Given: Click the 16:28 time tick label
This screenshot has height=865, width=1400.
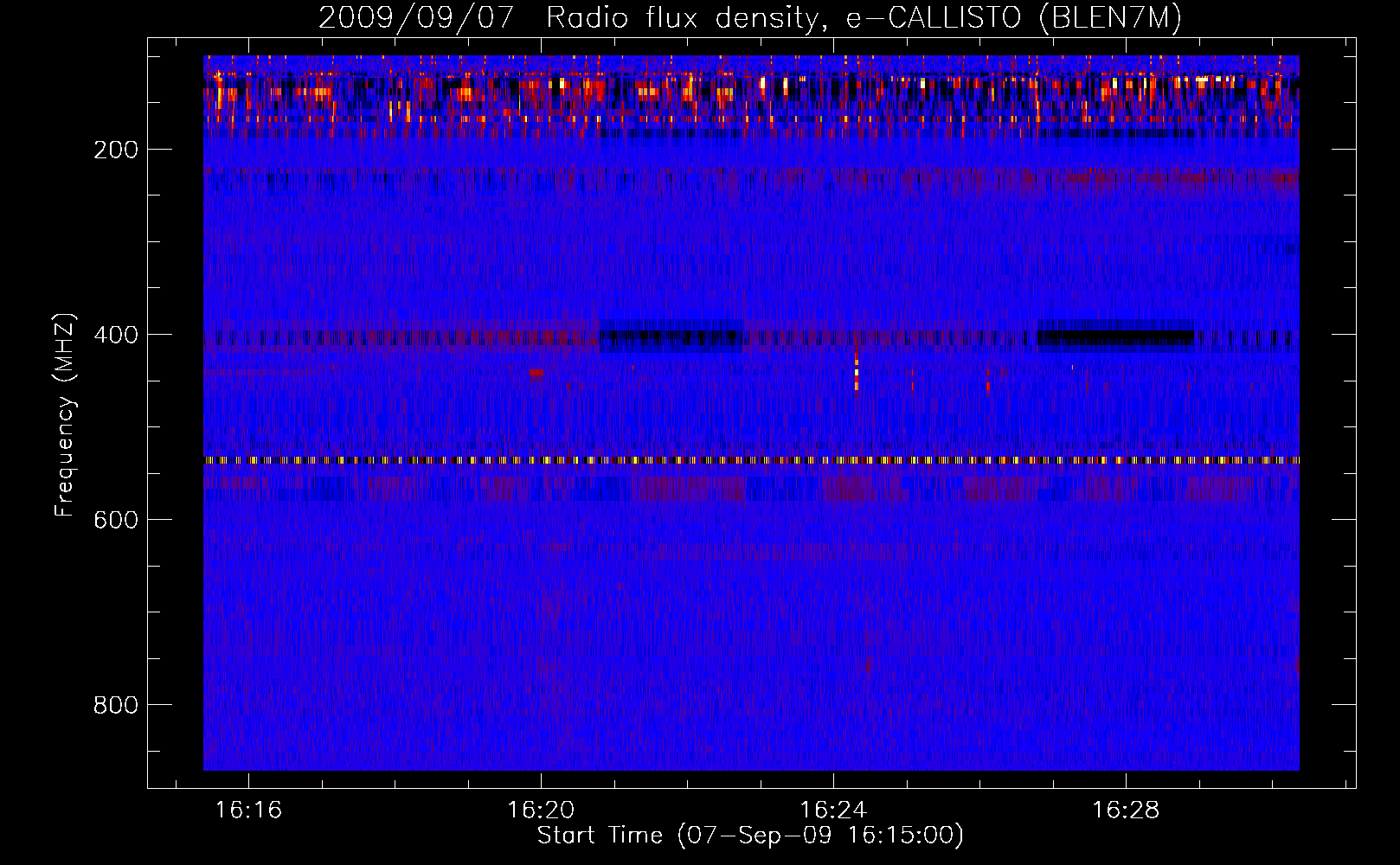Looking at the screenshot, I should coord(1126,811).
